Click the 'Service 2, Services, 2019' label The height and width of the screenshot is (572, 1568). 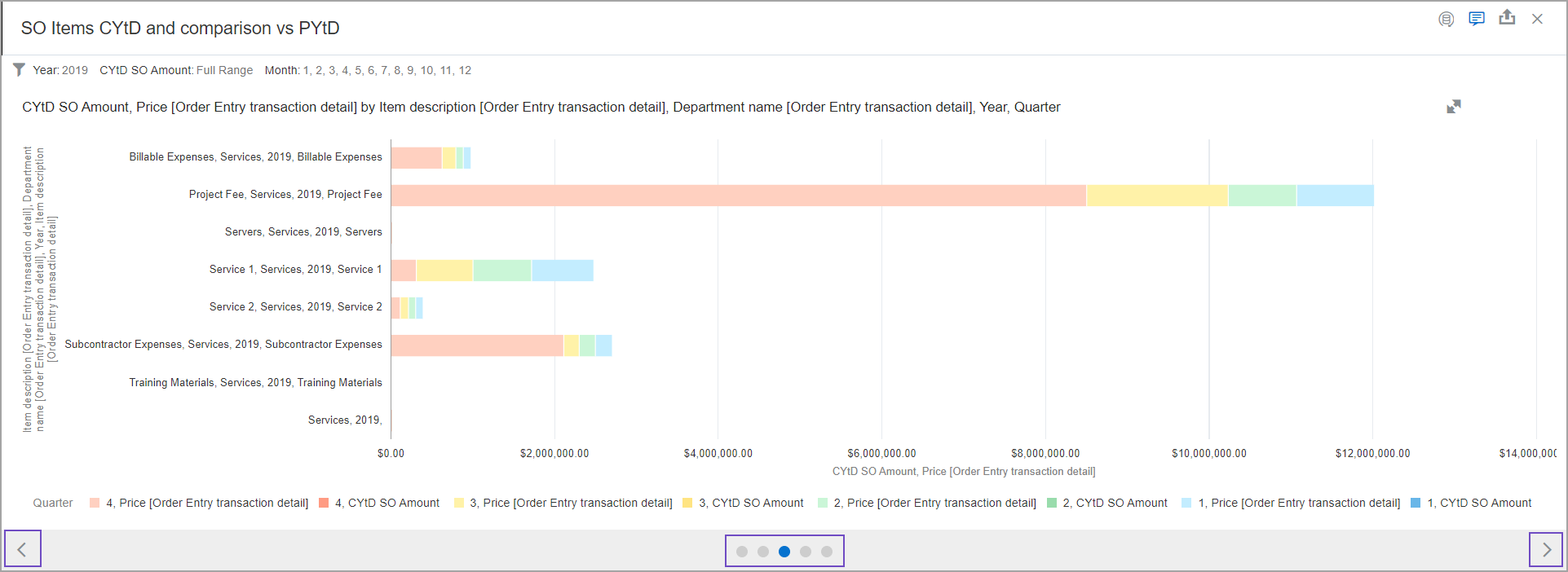click(295, 306)
